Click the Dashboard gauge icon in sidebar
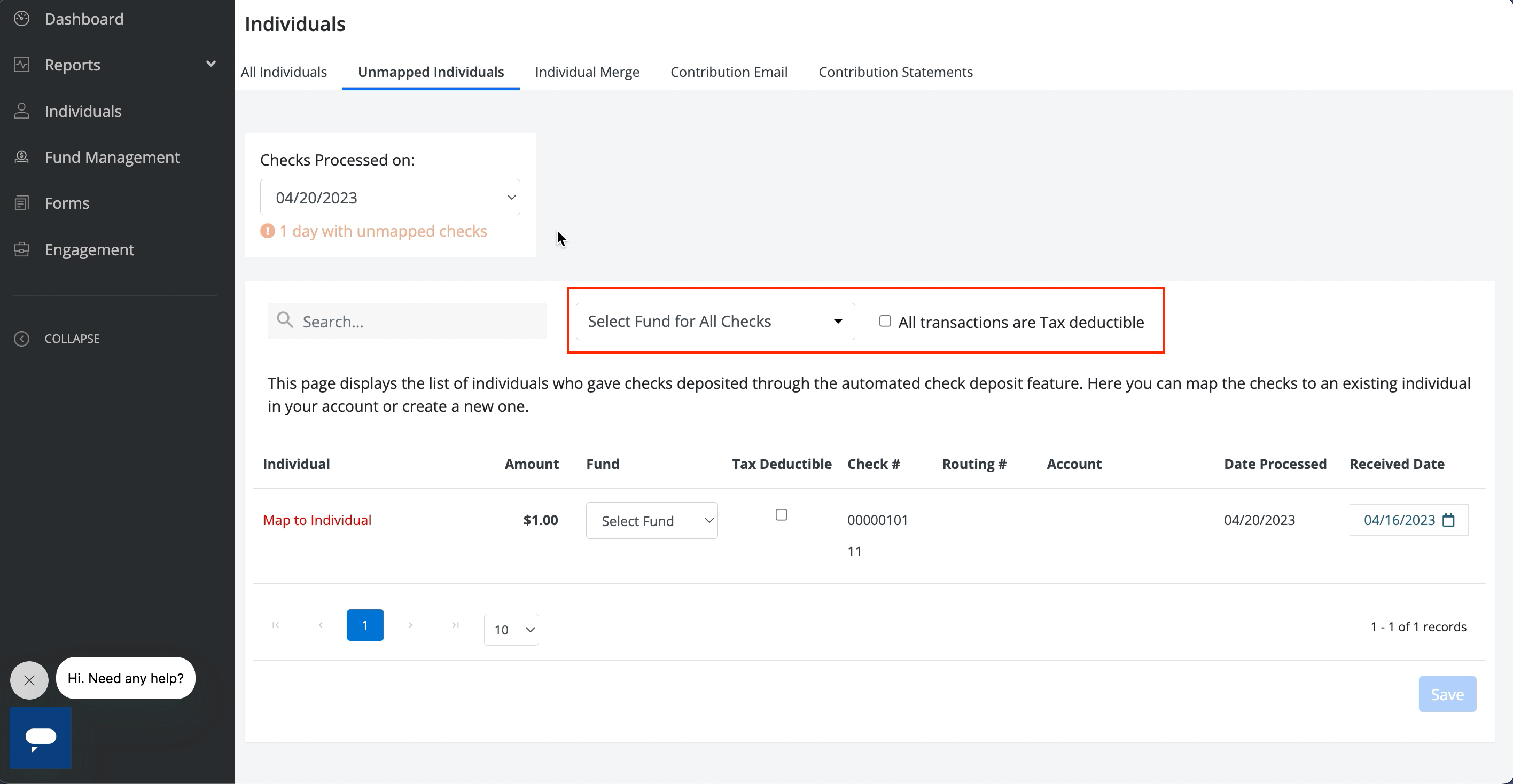This screenshot has height=784, width=1513. [22, 19]
